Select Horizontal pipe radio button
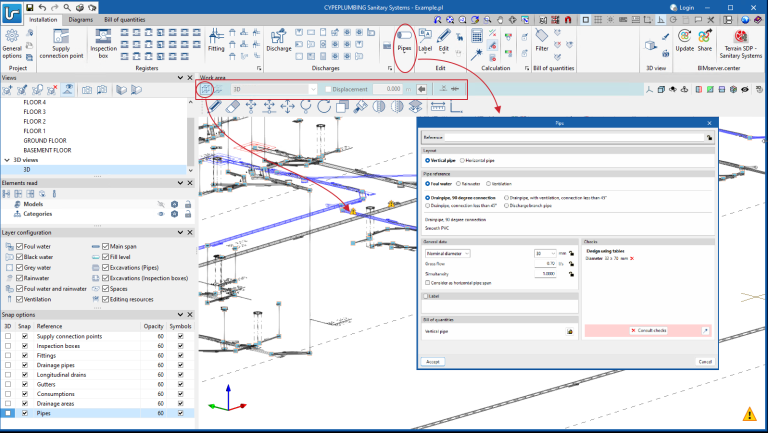 (462, 161)
